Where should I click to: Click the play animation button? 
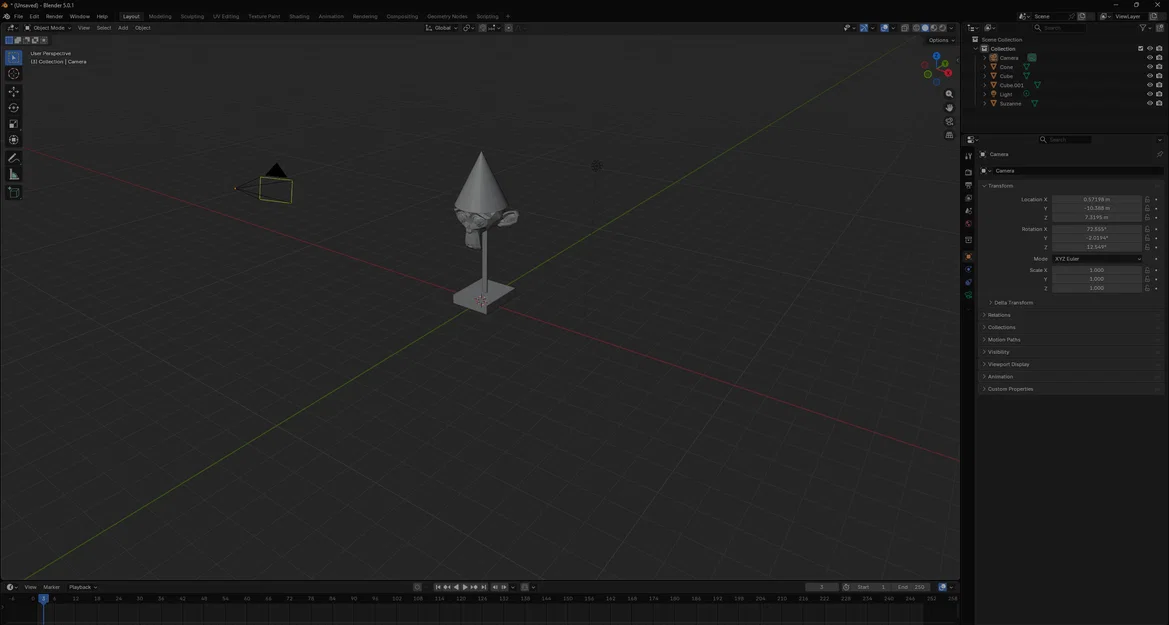[465, 587]
